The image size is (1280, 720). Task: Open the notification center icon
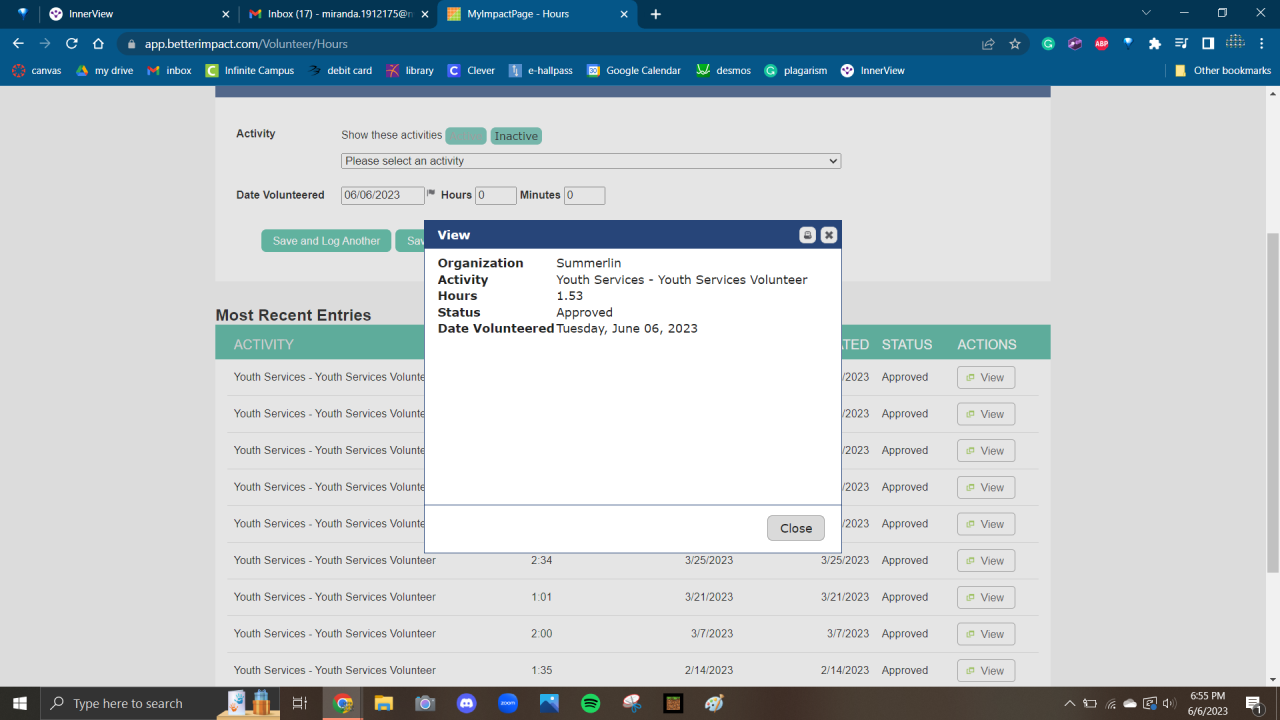1254,703
